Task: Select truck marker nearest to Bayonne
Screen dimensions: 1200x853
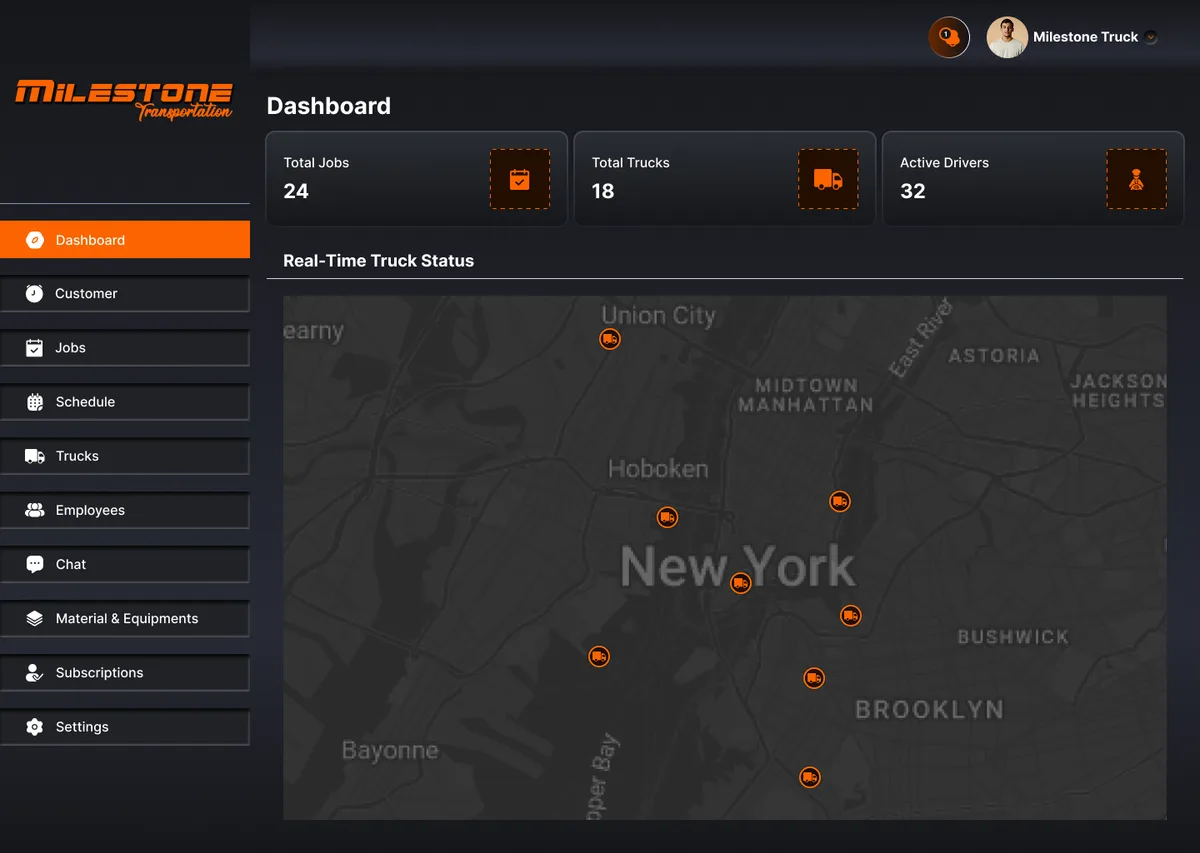Action: pos(599,656)
